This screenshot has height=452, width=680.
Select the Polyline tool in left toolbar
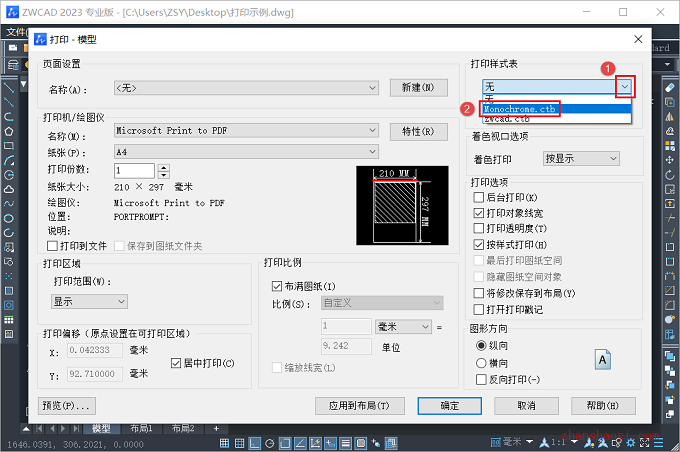pos(9,117)
